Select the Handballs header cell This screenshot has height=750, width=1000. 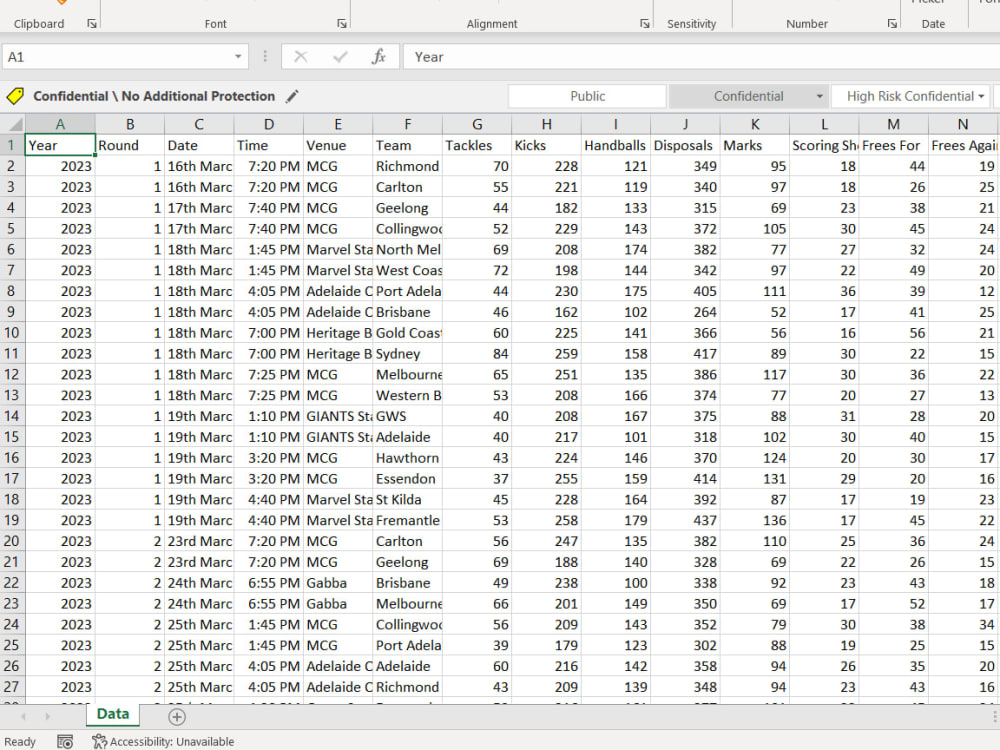[615, 145]
